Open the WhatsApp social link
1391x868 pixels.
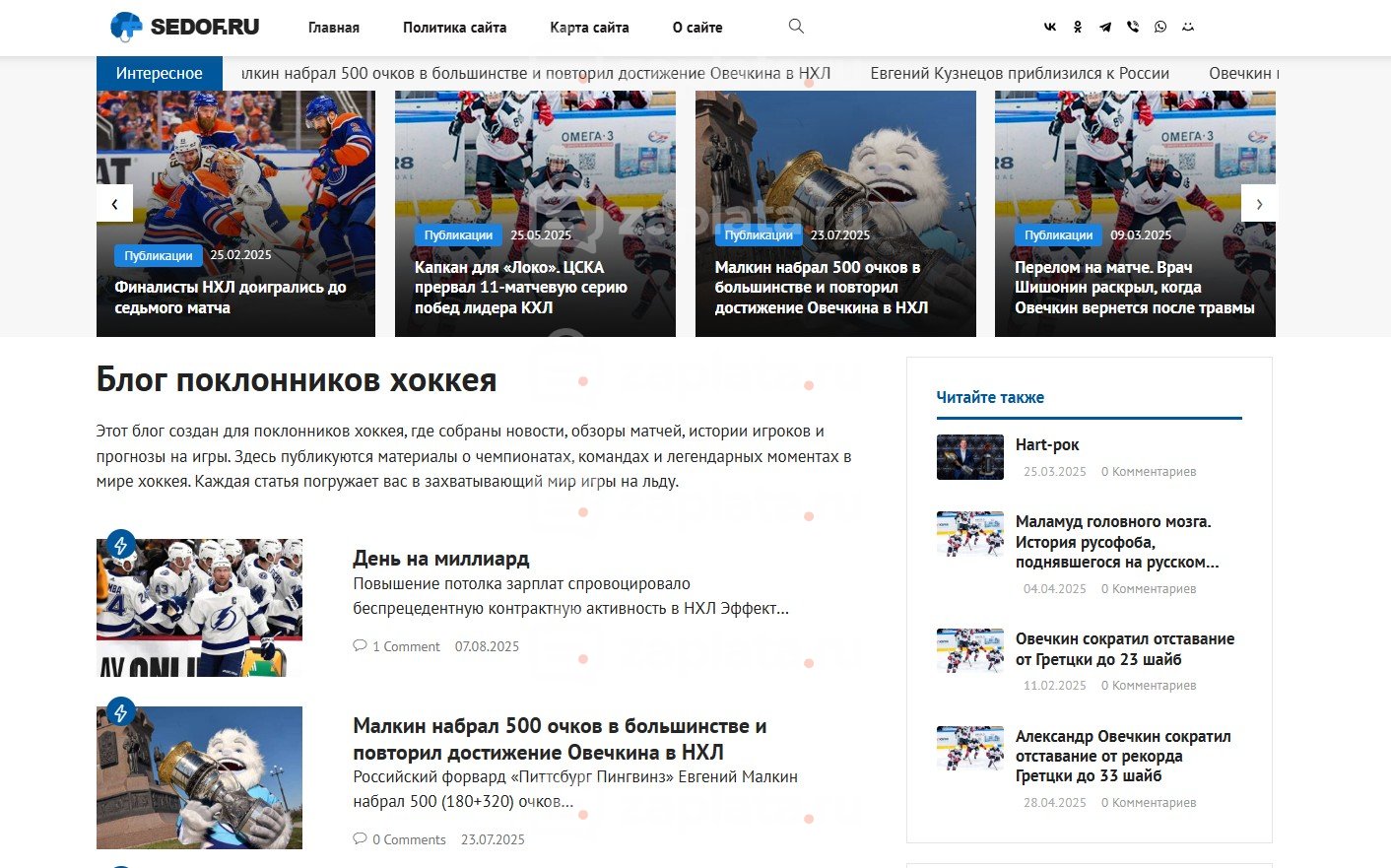tap(1160, 28)
